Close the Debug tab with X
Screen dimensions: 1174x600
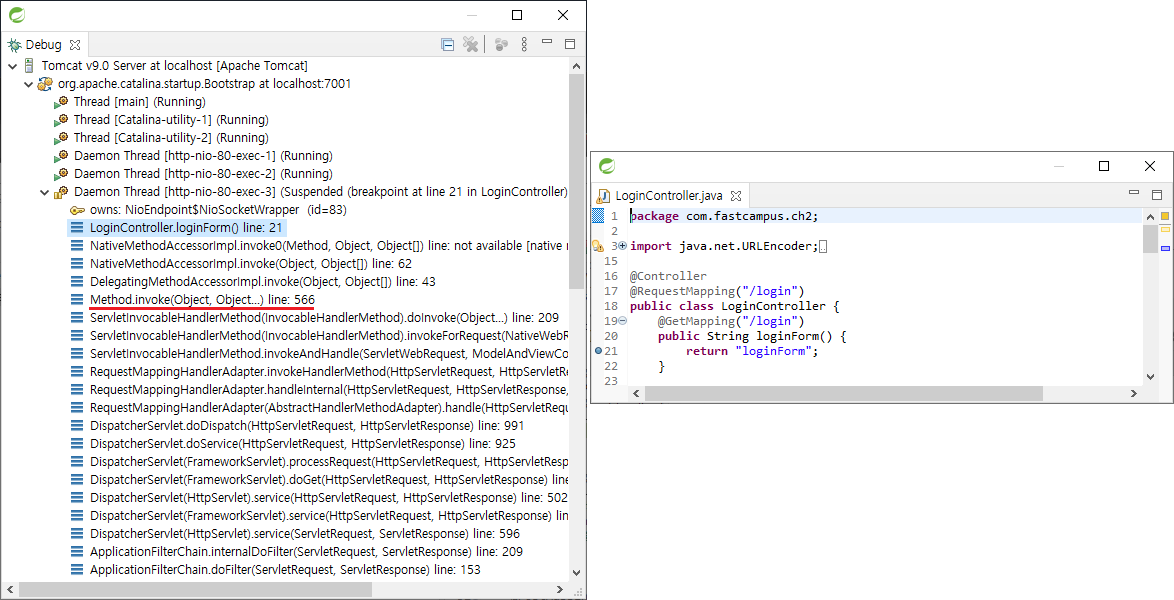pos(75,45)
